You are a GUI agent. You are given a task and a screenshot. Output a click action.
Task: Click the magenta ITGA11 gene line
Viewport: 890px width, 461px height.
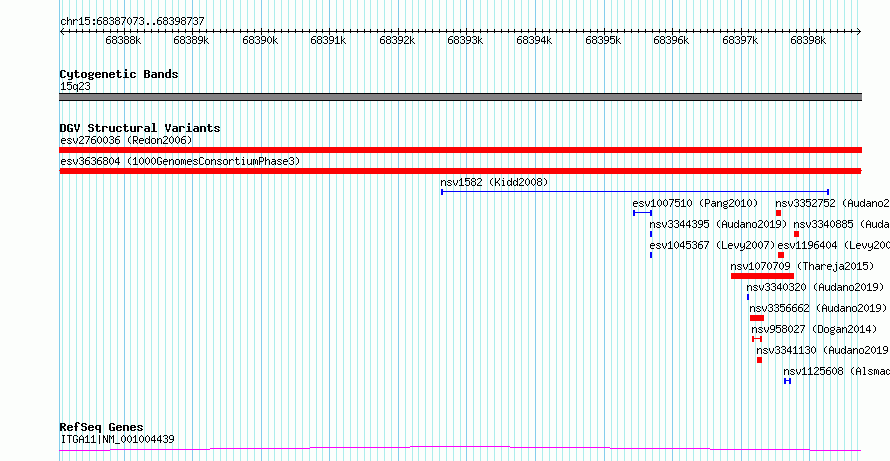coord(460,449)
